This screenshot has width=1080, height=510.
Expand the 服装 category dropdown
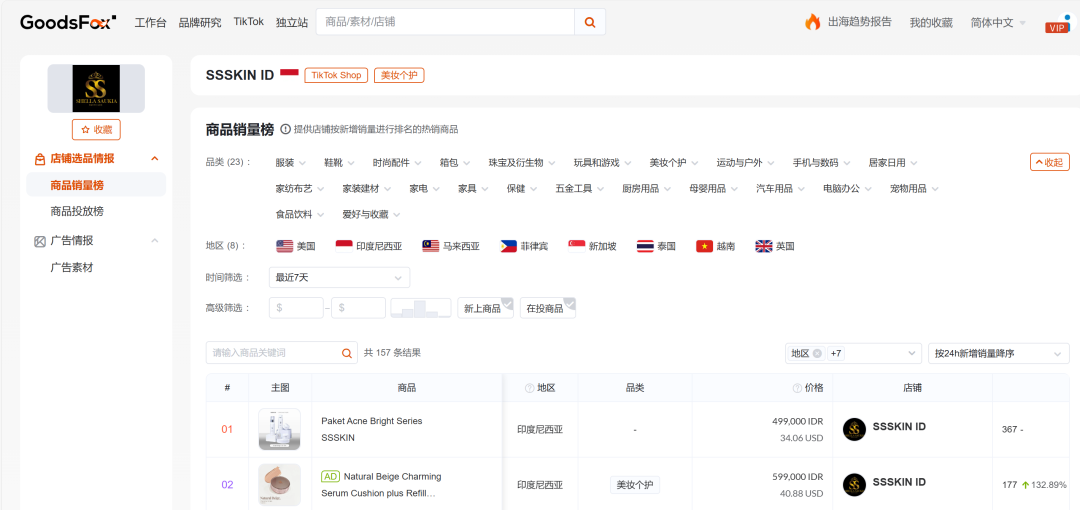[x=290, y=163]
